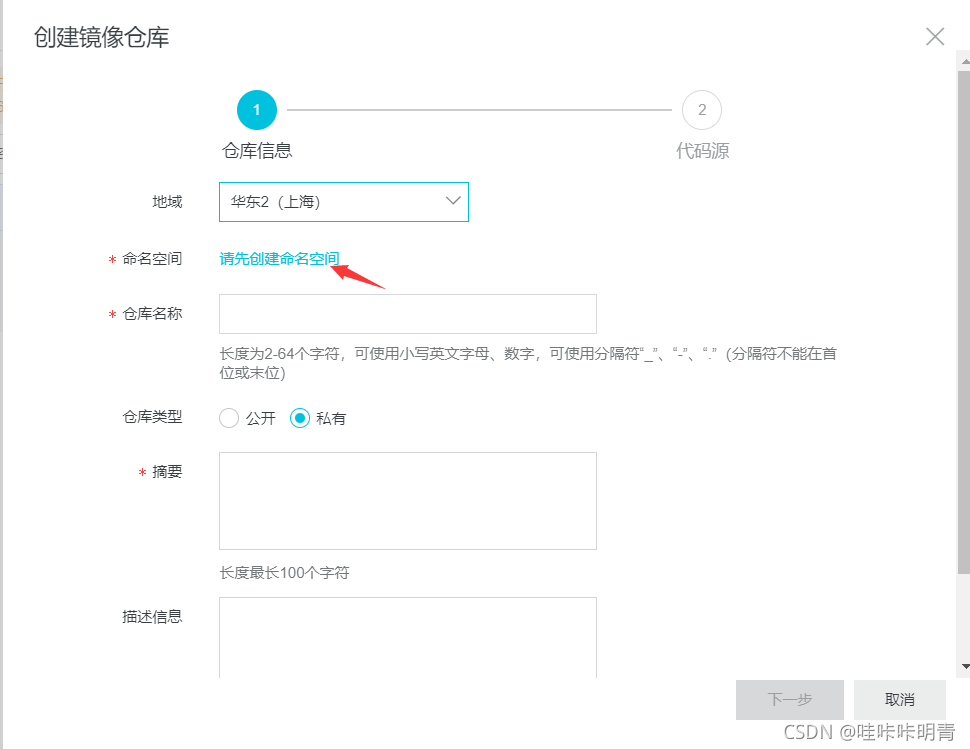Select the 公开 repository type option
Screen dimensions: 970x750
point(228,418)
